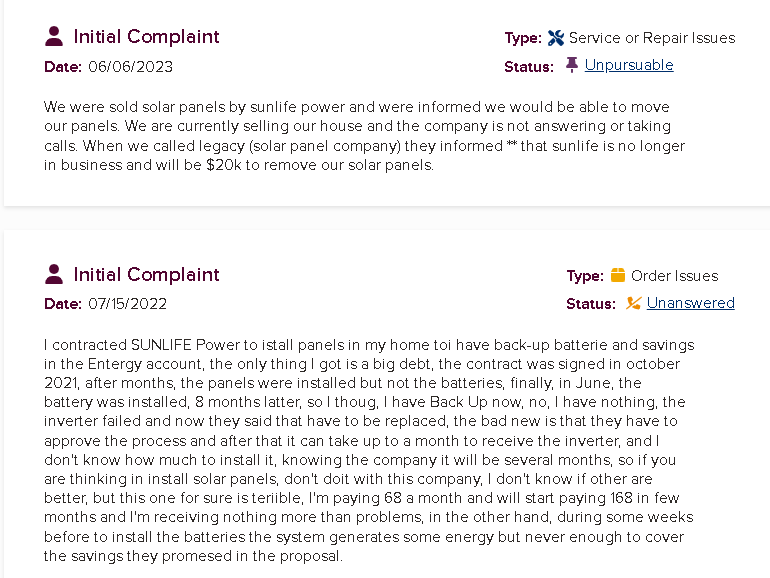770x578 pixels.
Task: Click the sunlife power solar panels complaint text
Action: click(x=364, y=136)
